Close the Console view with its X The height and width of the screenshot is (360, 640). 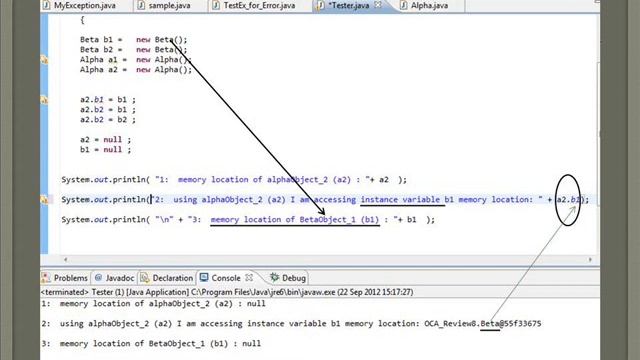point(249,278)
